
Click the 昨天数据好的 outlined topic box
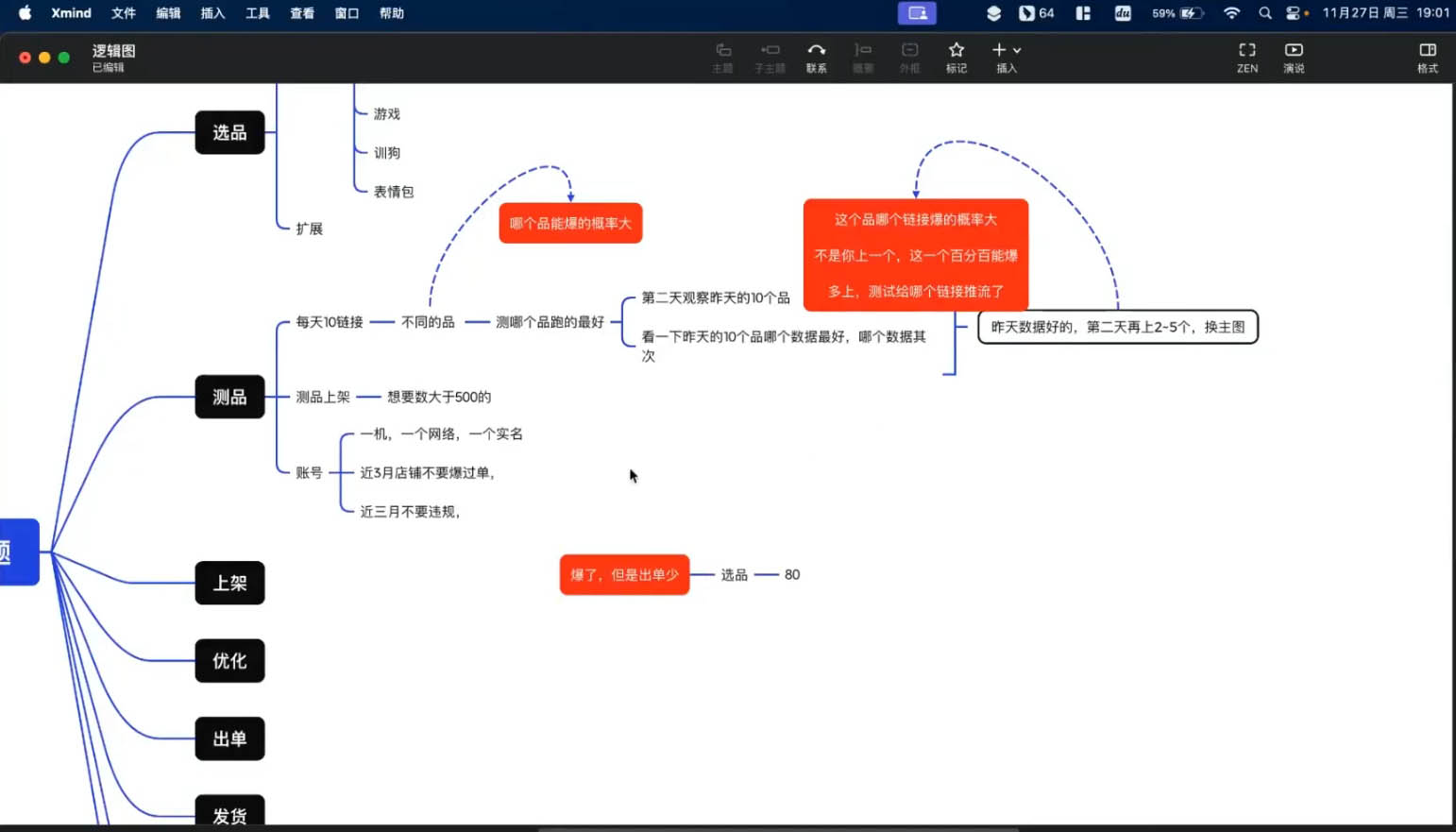point(1118,327)
